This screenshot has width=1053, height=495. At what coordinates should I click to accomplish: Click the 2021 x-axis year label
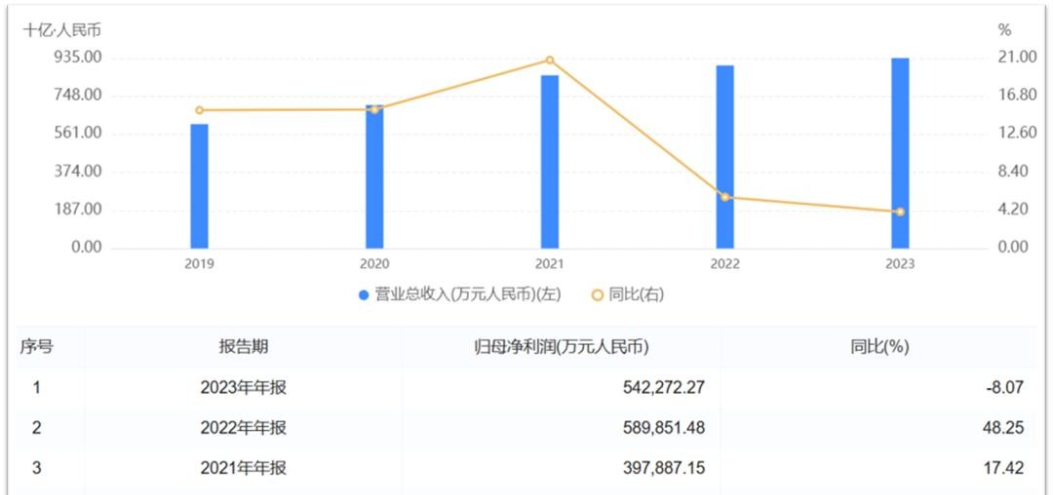(549, 265)
